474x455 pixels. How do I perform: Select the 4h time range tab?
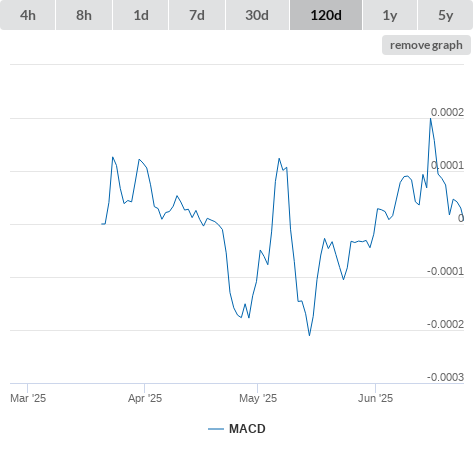coord(28,15)
